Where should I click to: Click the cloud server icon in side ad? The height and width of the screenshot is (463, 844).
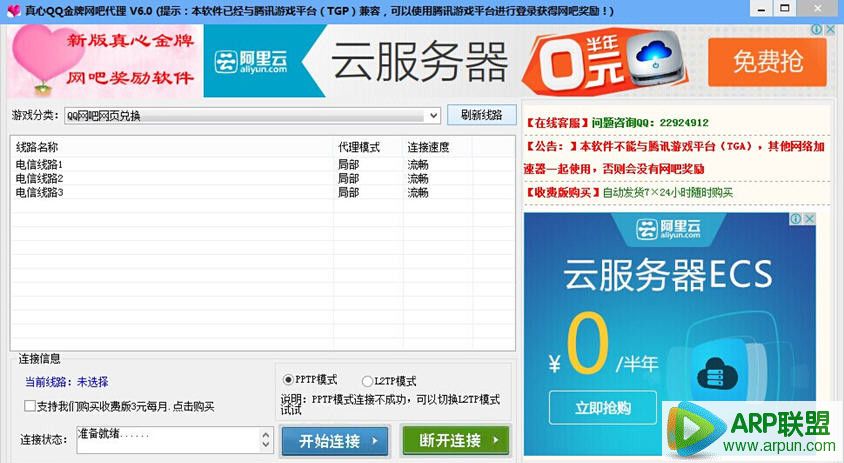(718, 372)
